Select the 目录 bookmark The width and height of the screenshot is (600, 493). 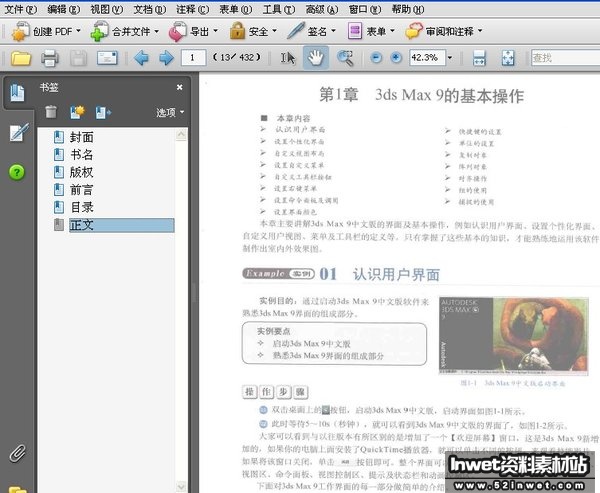pyautogui.click(x=82, y=207)
